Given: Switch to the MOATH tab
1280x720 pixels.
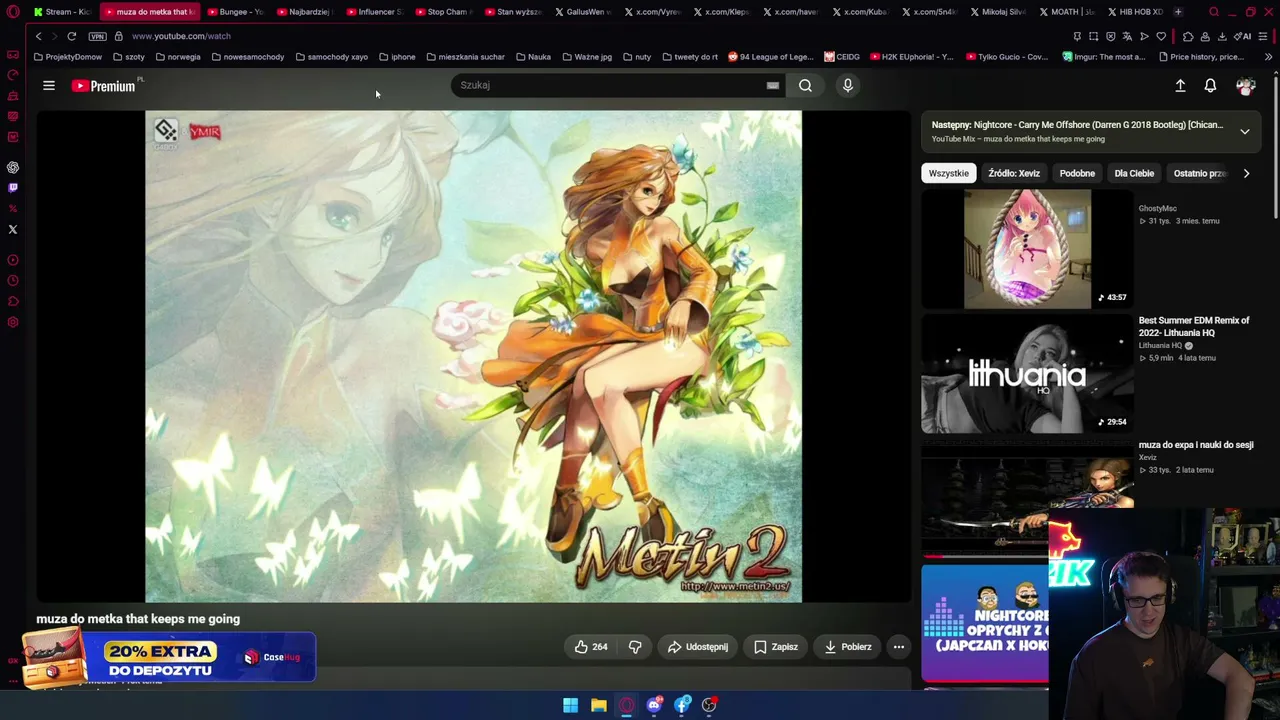Looking at the screenshot, I should click(1067, 12).
